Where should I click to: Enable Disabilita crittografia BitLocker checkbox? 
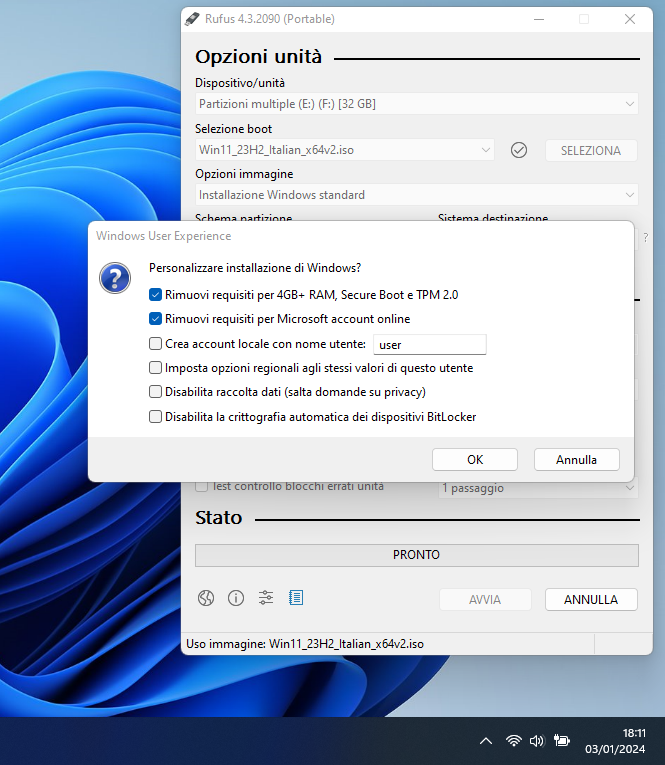[156, 417]
